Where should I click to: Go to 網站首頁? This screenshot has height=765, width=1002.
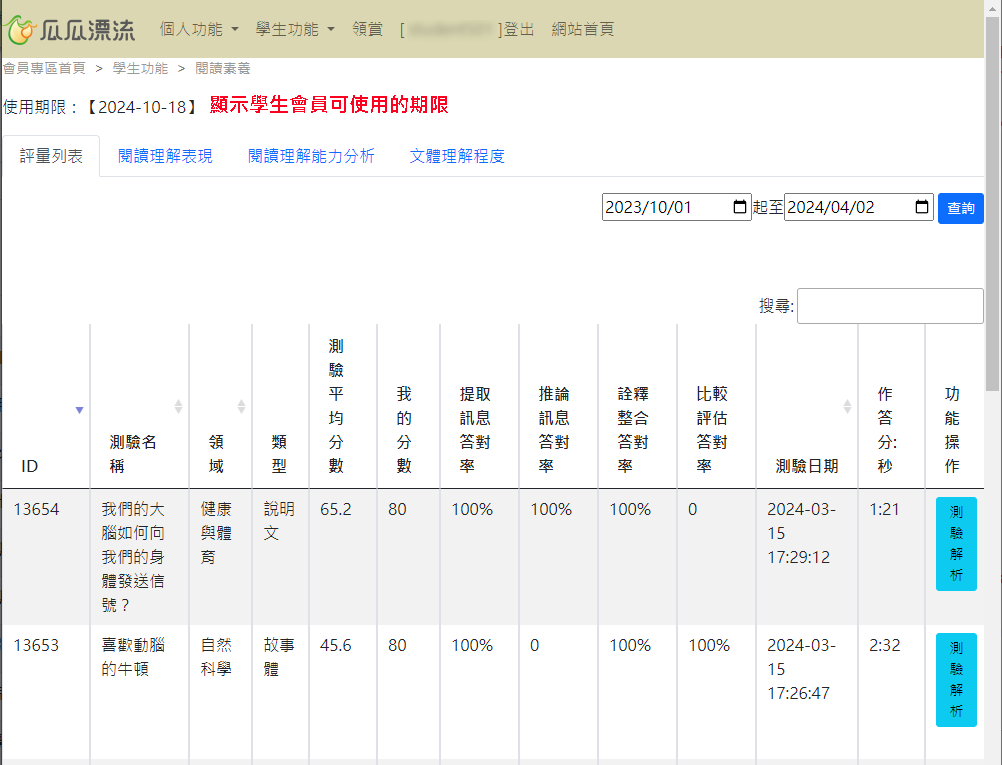pos(582,29)
